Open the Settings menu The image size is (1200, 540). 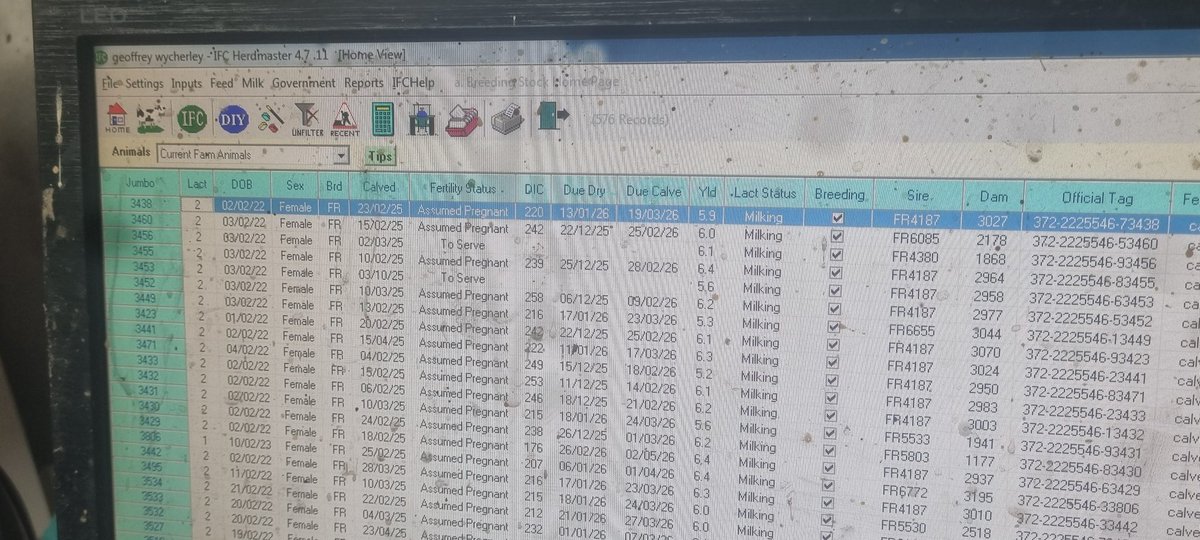144,84
